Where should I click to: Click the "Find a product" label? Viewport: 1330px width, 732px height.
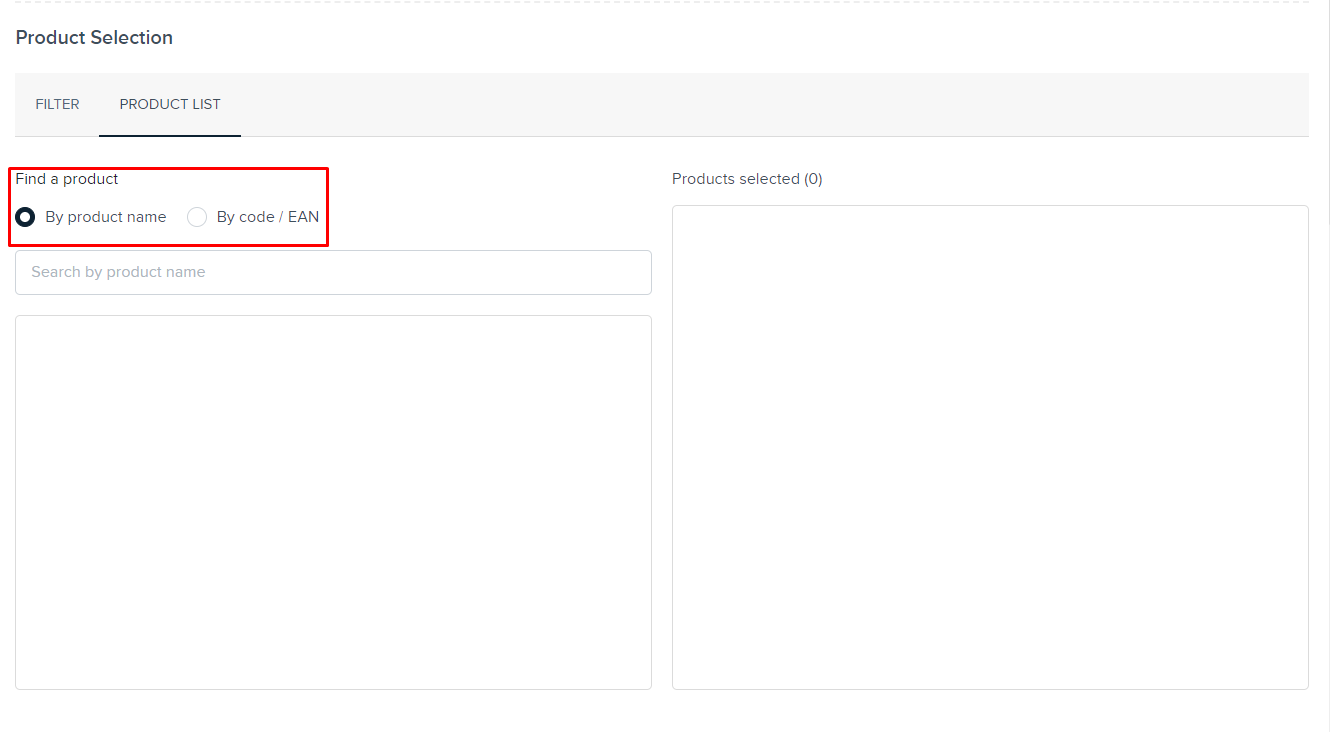67,179
